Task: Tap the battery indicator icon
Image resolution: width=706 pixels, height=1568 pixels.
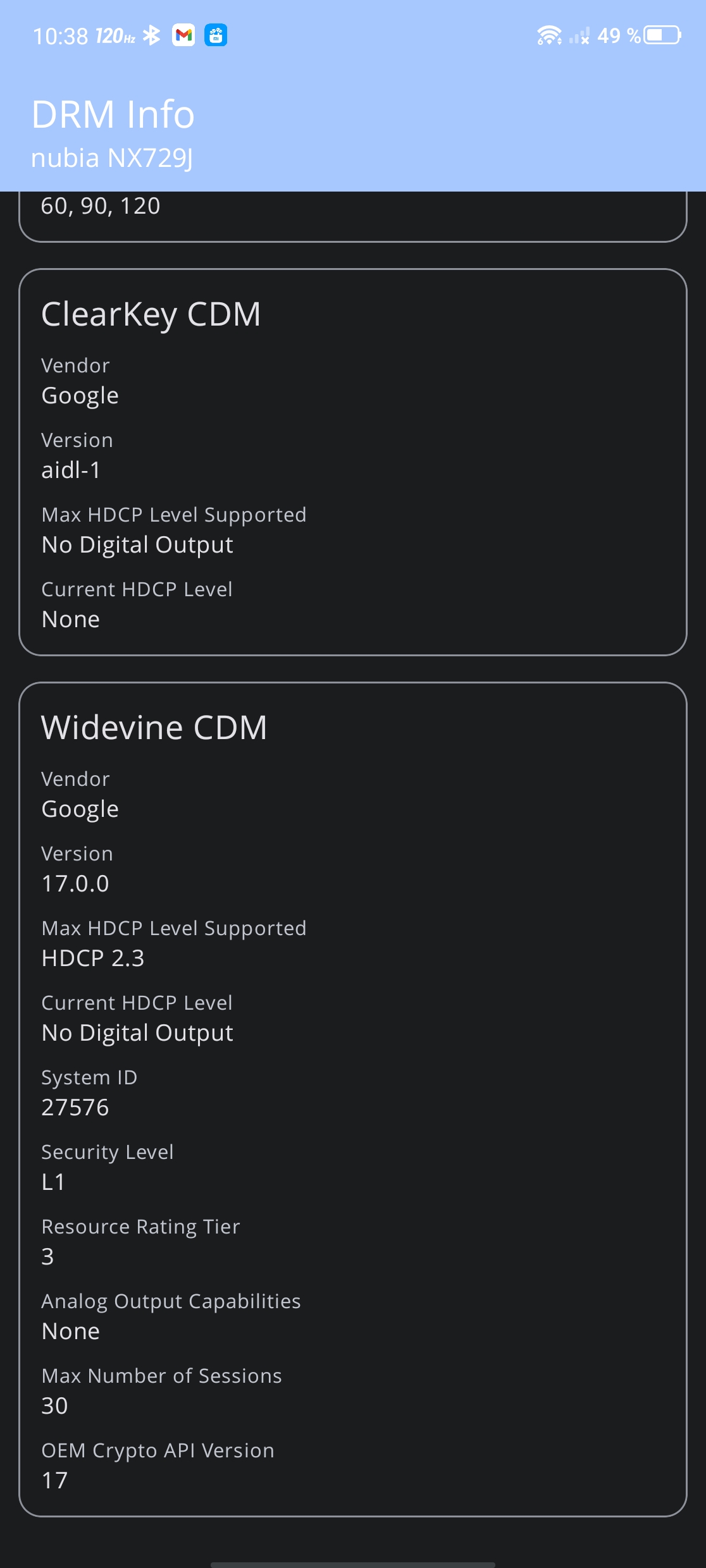Action: pyautogui.click(x=662, y=35)
